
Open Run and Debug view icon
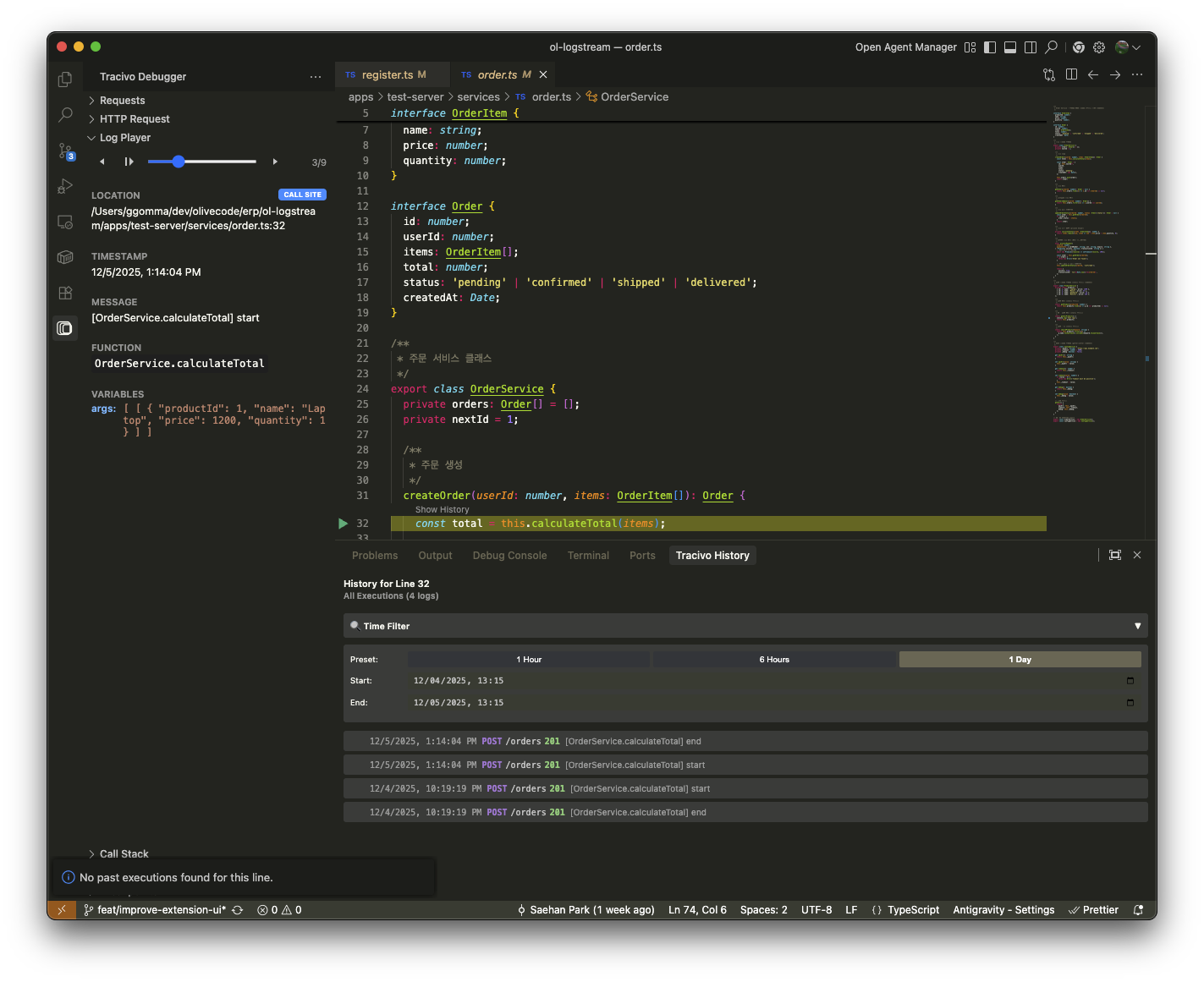[x=65, y=187]
